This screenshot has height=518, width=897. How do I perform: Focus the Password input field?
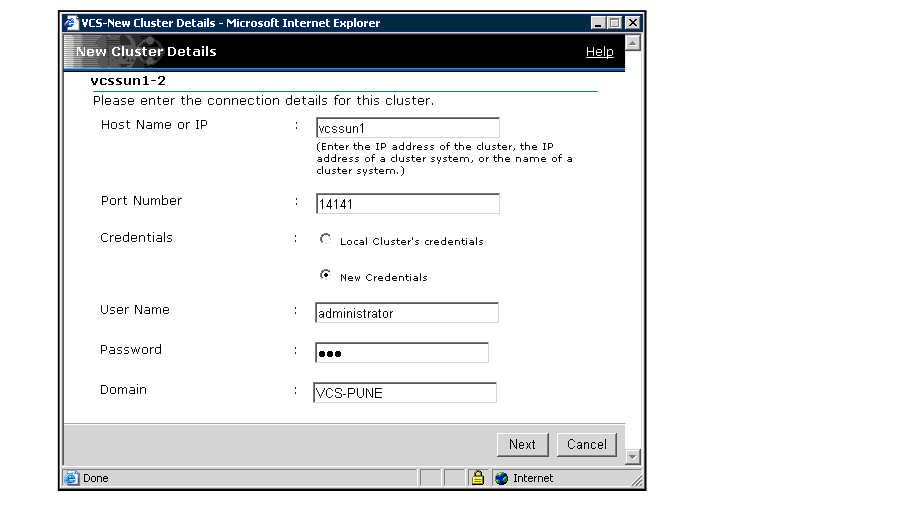point(401,353)
